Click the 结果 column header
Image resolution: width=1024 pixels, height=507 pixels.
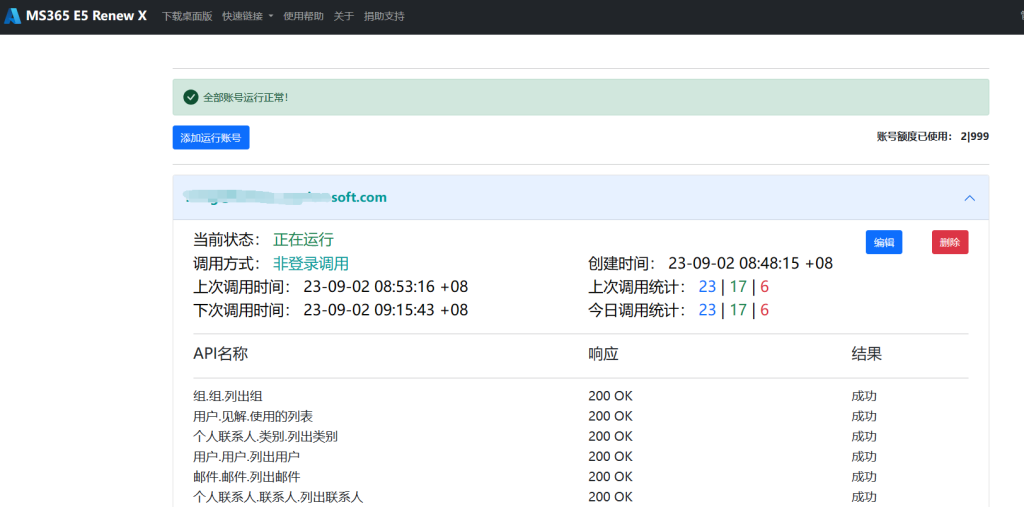(867, 354)
